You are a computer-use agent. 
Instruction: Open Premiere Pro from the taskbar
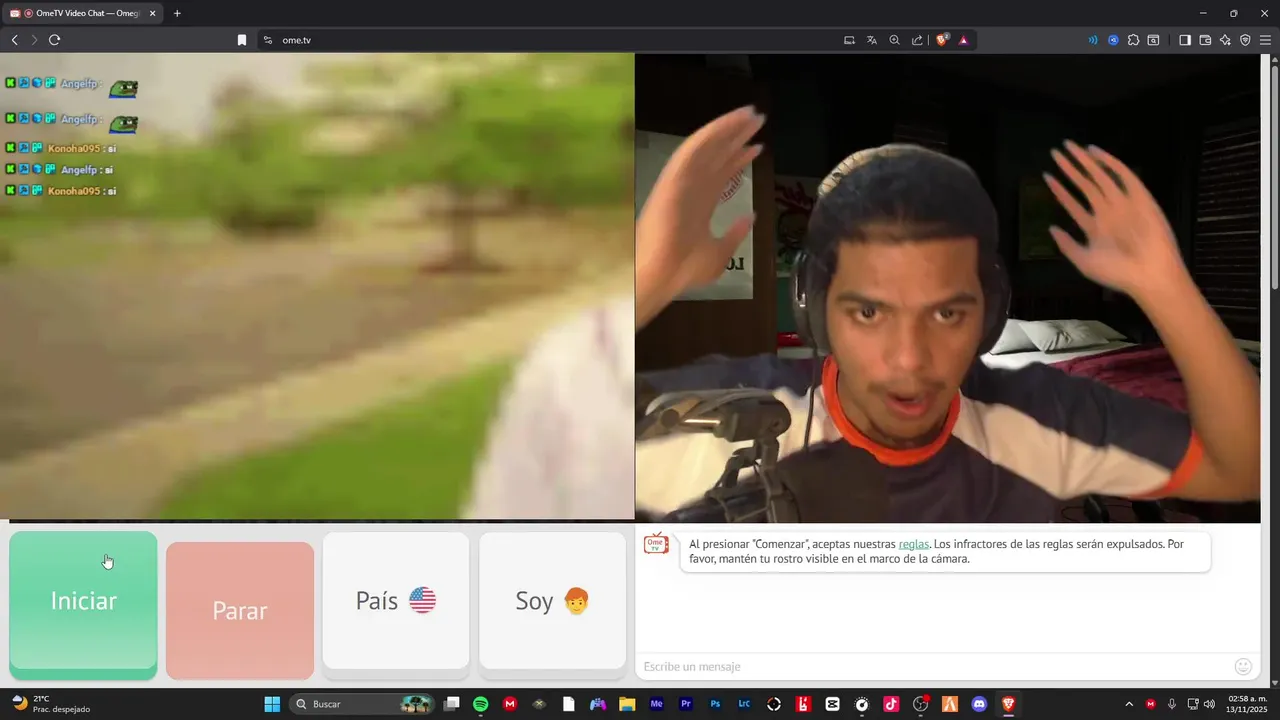[x=686, y=704]
